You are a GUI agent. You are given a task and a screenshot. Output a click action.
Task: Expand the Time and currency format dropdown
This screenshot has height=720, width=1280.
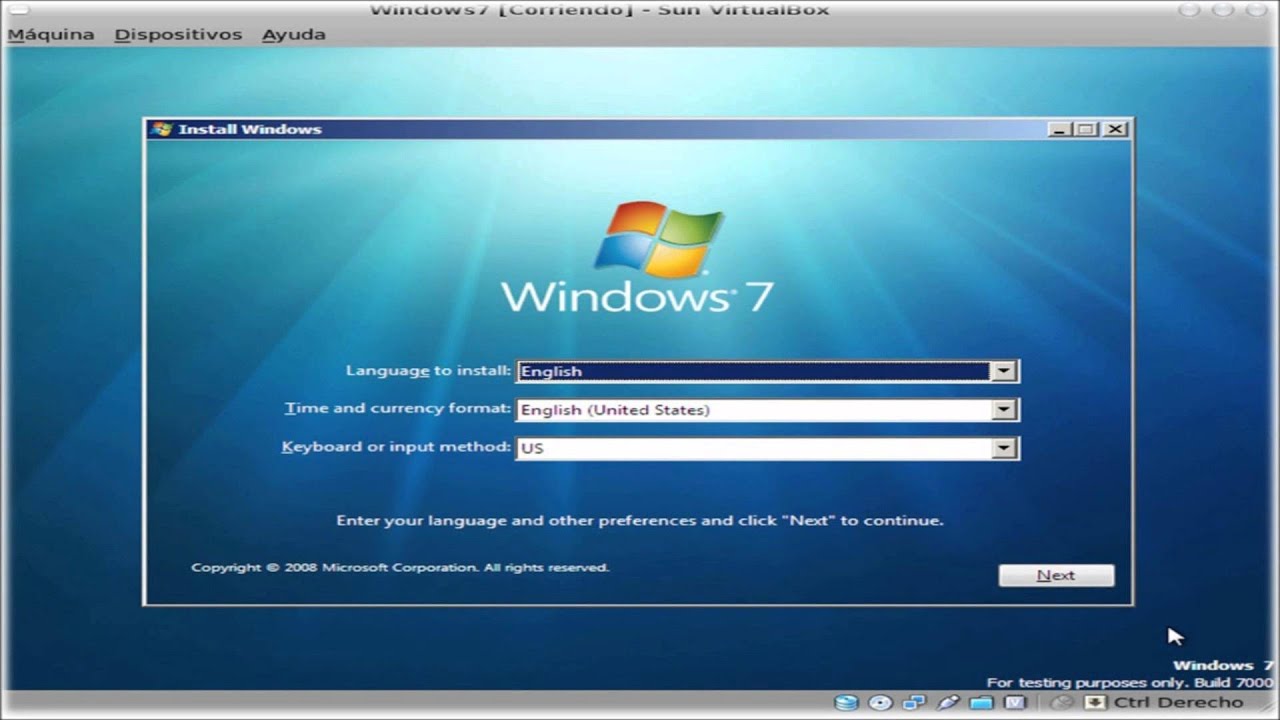tap(1003, 410)
